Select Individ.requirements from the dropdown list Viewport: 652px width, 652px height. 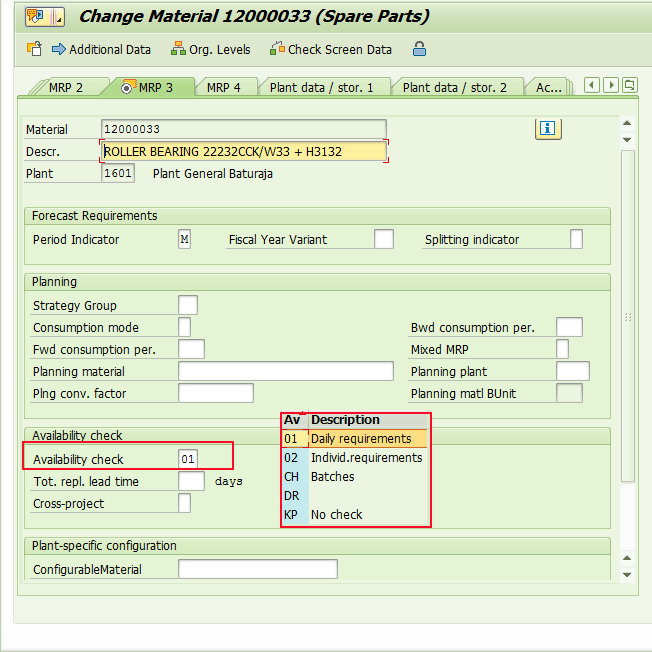point(366,458)
